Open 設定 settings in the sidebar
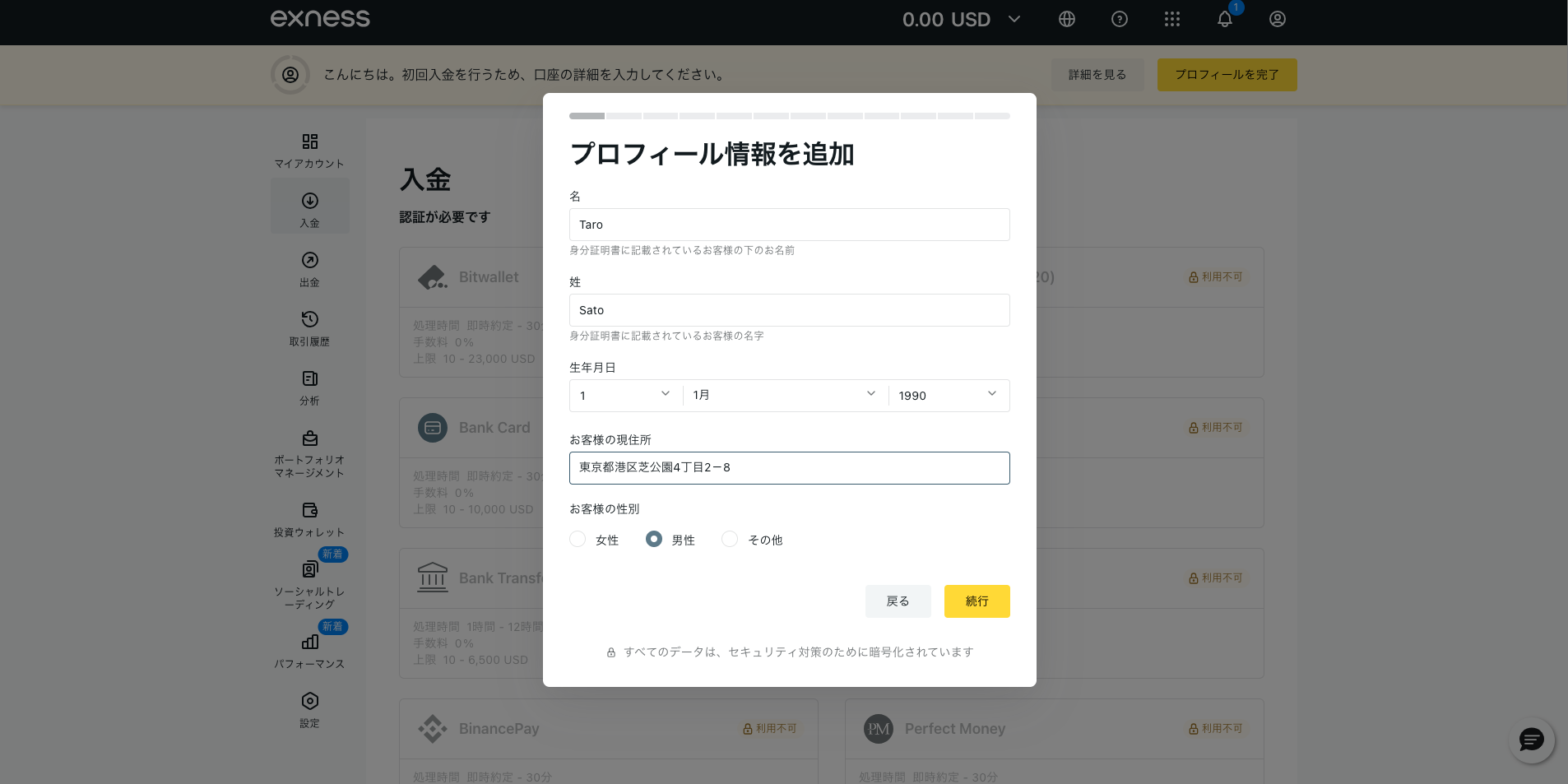Viewport: 1568px width, 784px height. [x=309, y=709]
